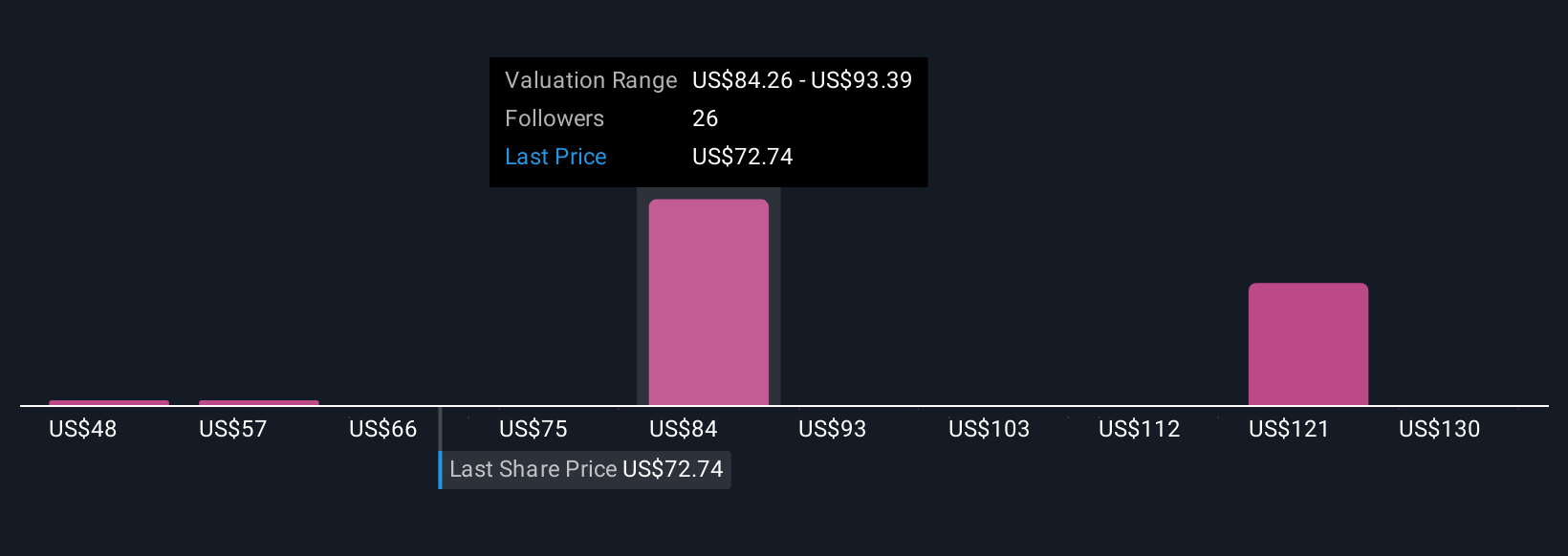Image resolution: width=1568 pixels, height=556 pixels.
Task: Click the US$57 axis label
Action: 233,429
